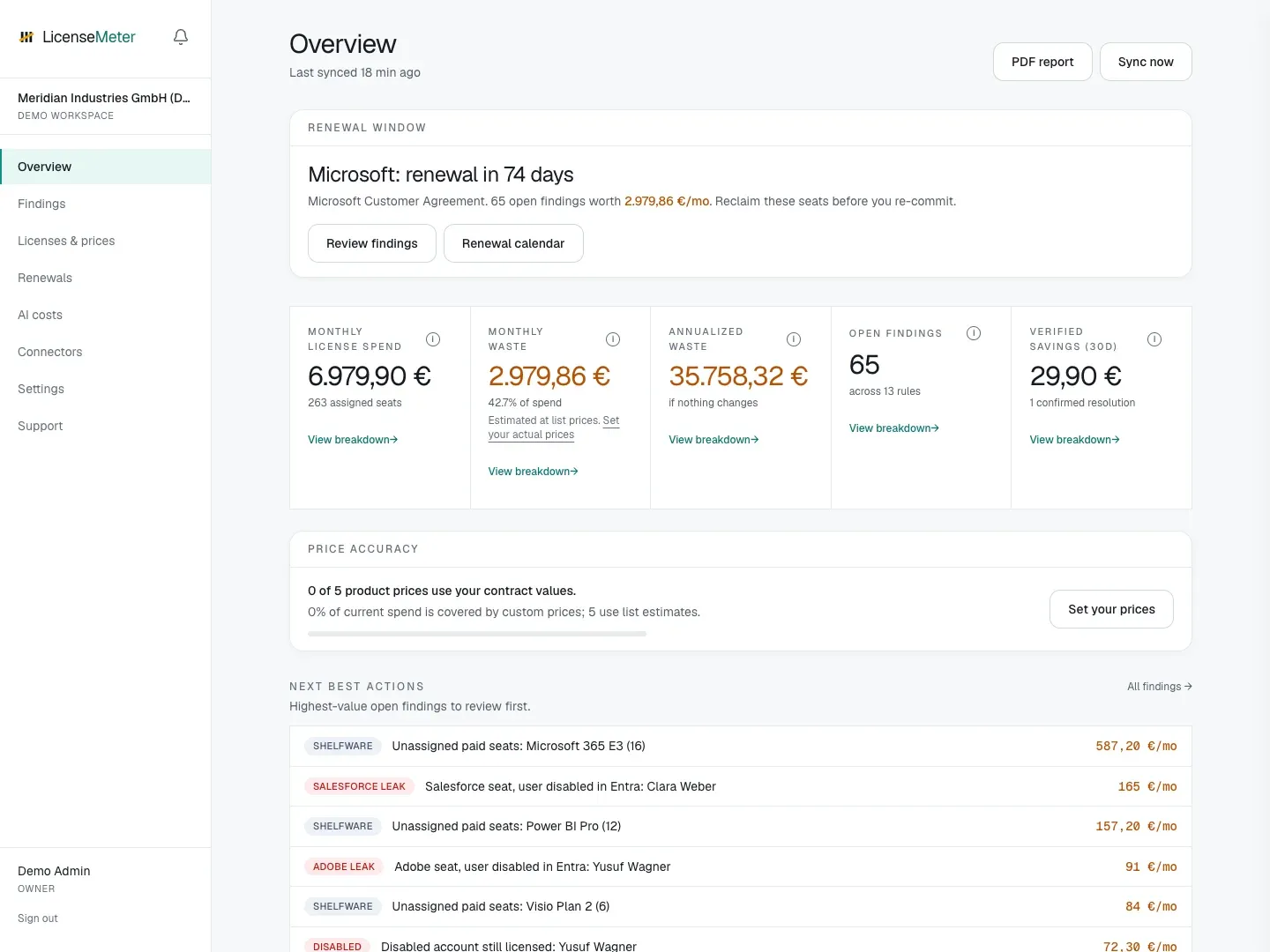
Task: View breakdown of Open Findings
Action: (x=893, y=428)
